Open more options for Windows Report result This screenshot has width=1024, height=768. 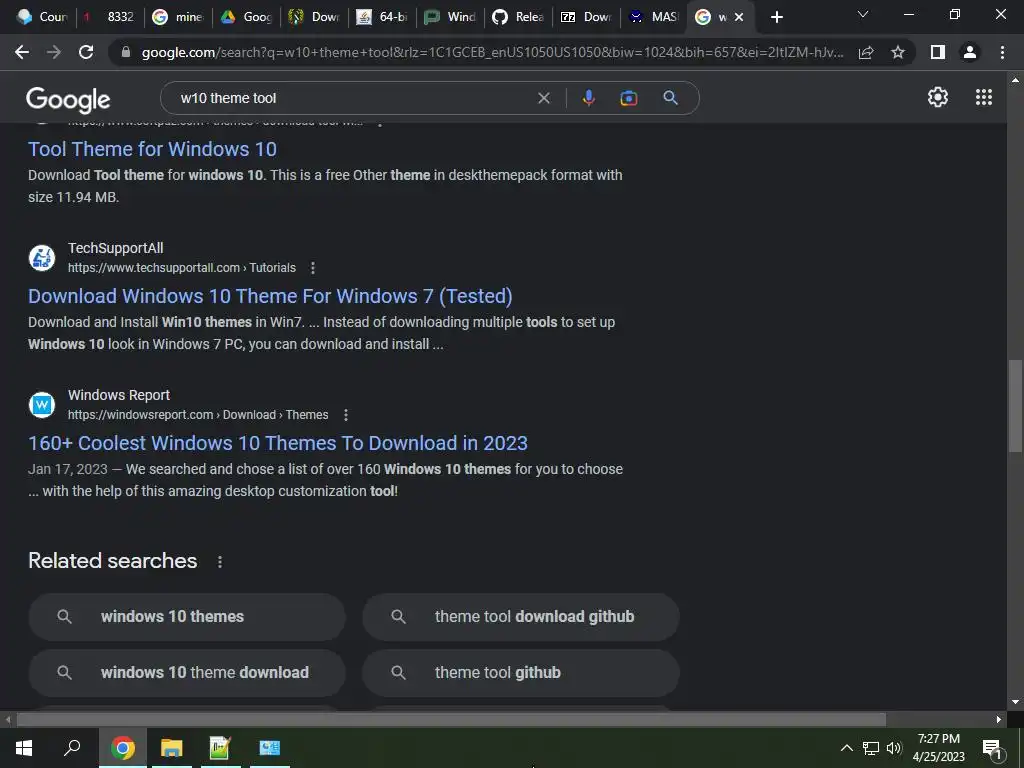pos(345,415)
